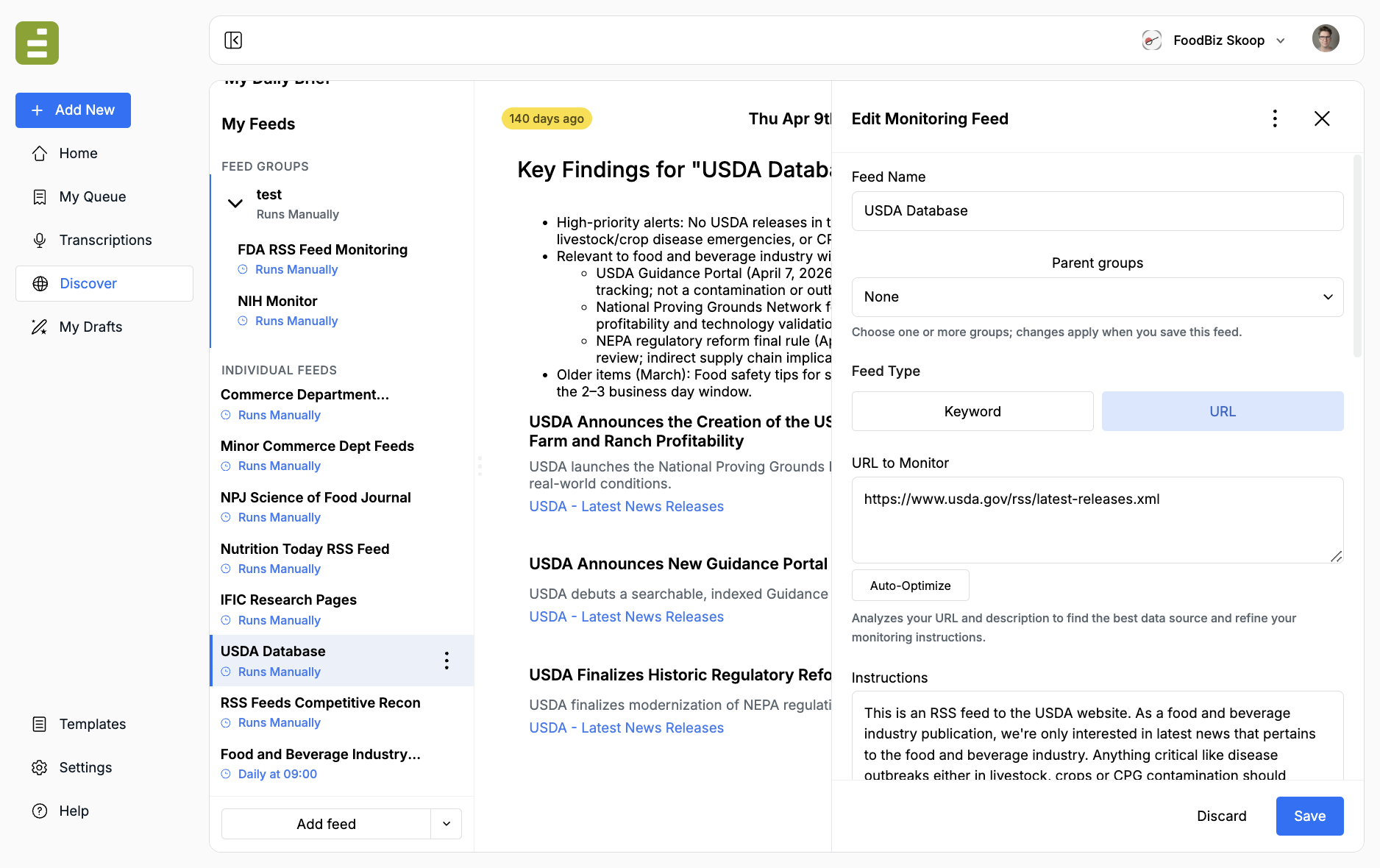Select Discover in sidebar
The height and width of the screenshot is (868, 1380).
104,283
